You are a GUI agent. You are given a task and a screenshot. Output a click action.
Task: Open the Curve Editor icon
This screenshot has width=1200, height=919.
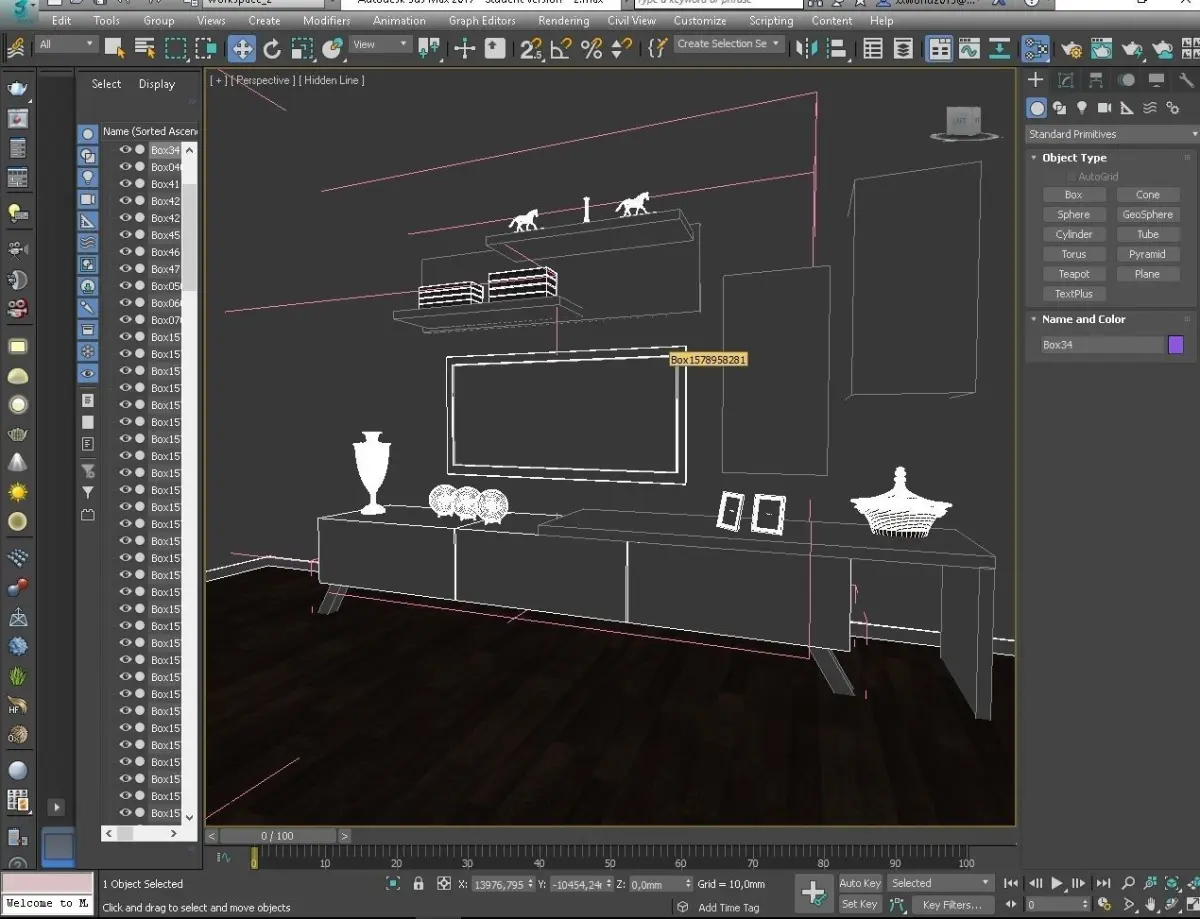(968, 48)
